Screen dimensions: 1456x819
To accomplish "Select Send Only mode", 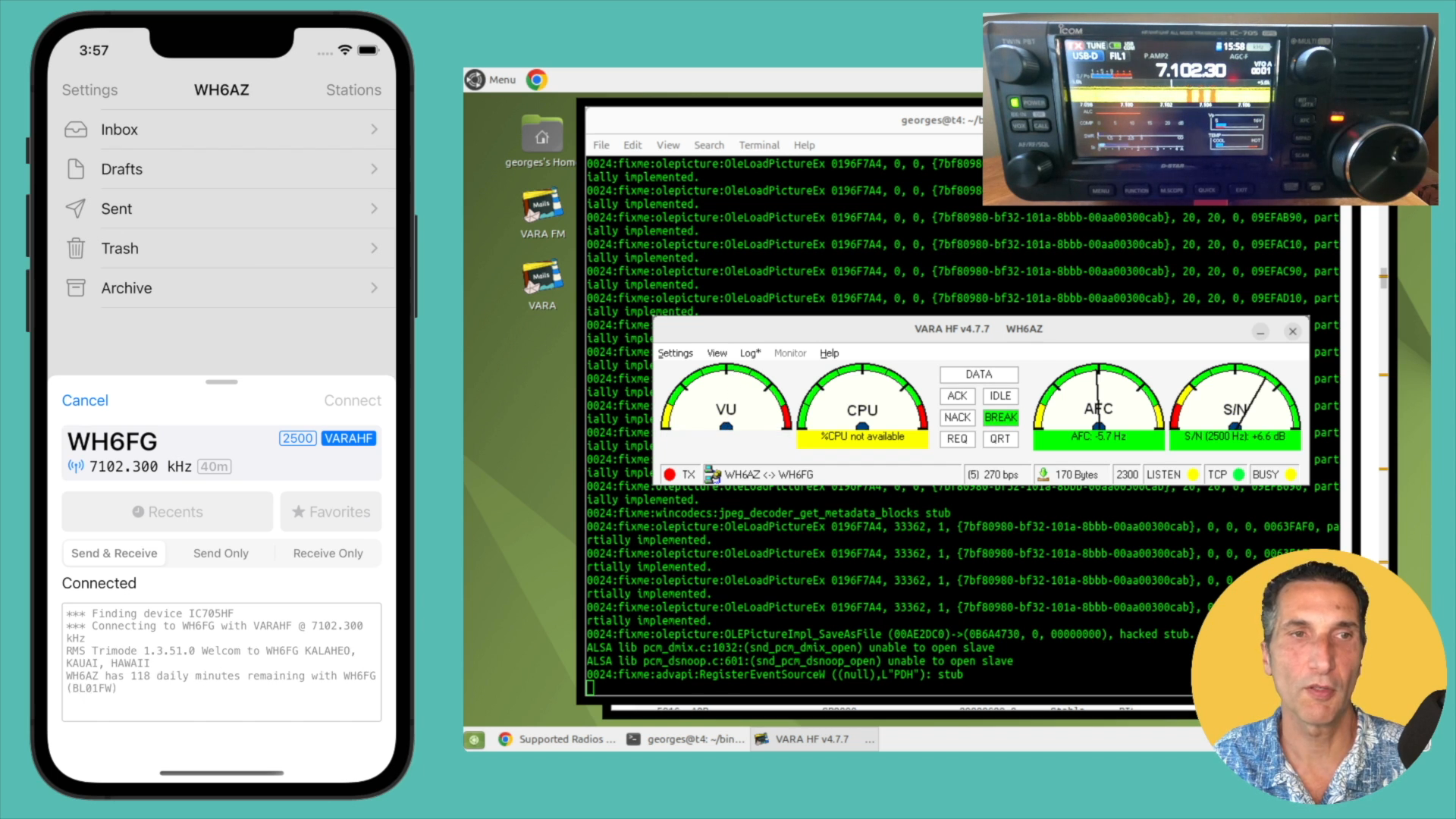I will pos(221,554).
